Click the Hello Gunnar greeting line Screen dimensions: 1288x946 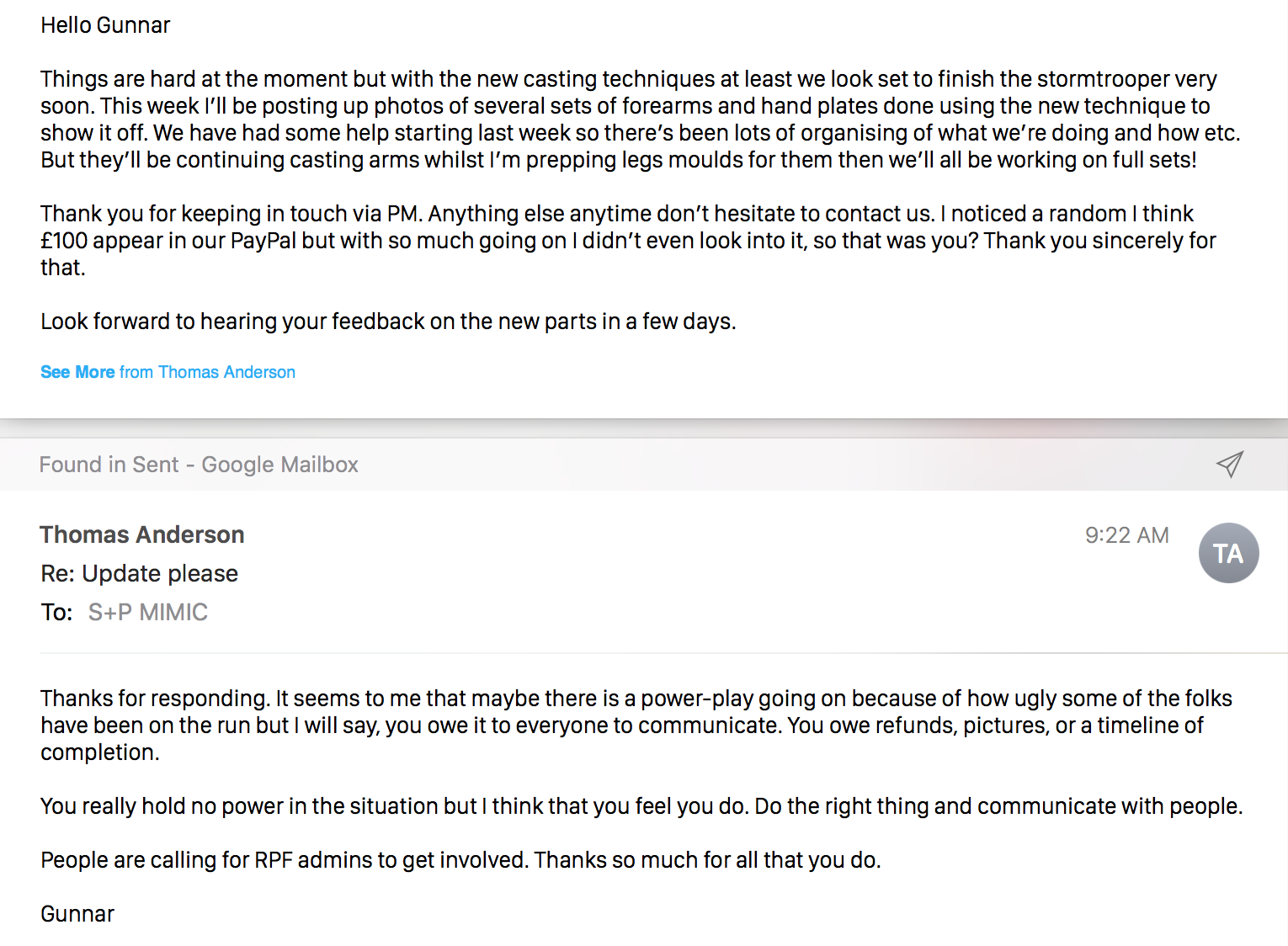105,25
